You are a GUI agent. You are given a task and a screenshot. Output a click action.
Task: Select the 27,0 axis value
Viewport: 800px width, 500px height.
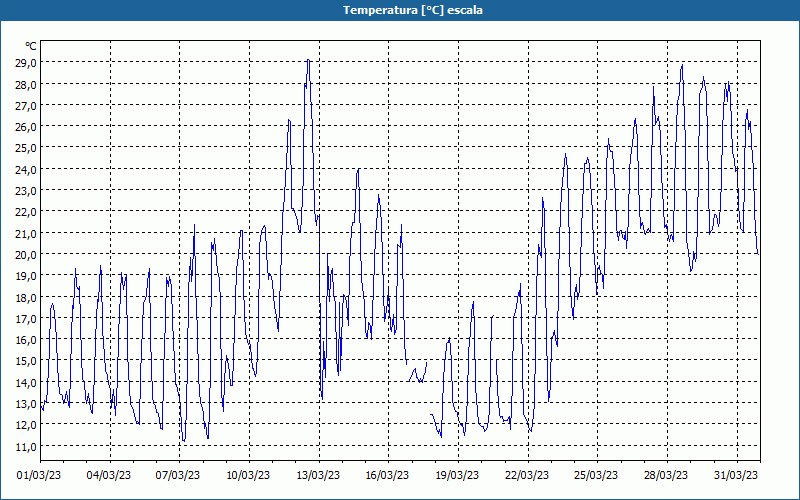click(x=26, y=105)
